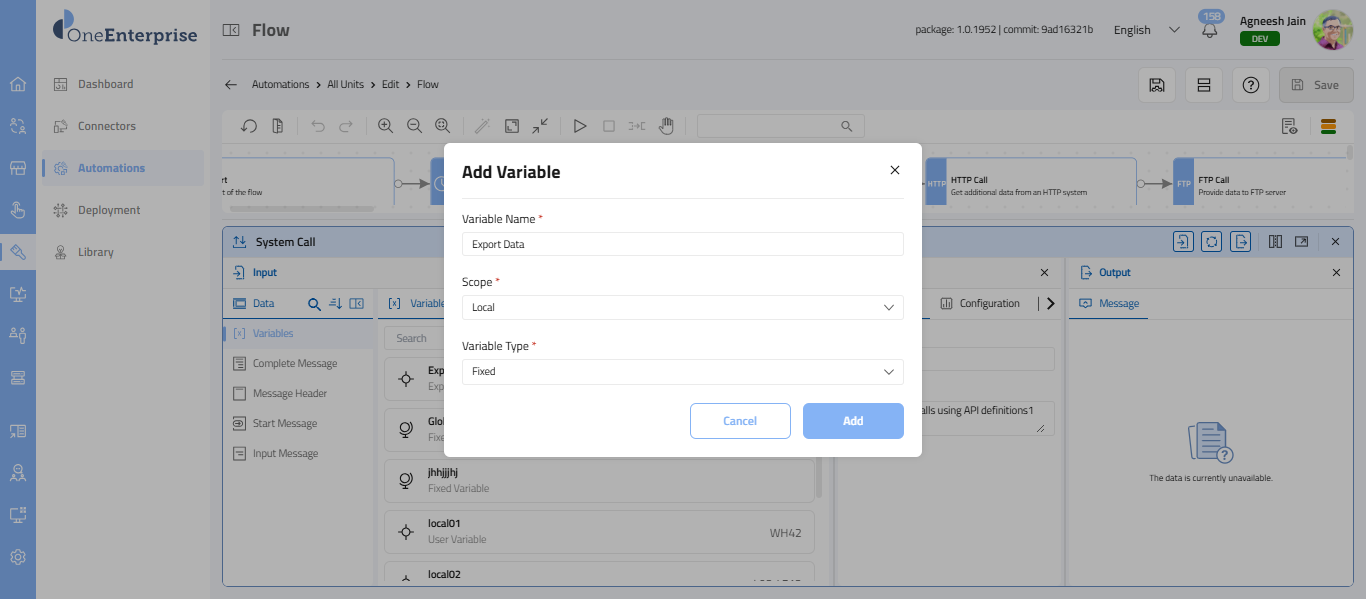The image size is (1366, 599).
Task: Click the help question mark button
Action: tap(1250, 85)
